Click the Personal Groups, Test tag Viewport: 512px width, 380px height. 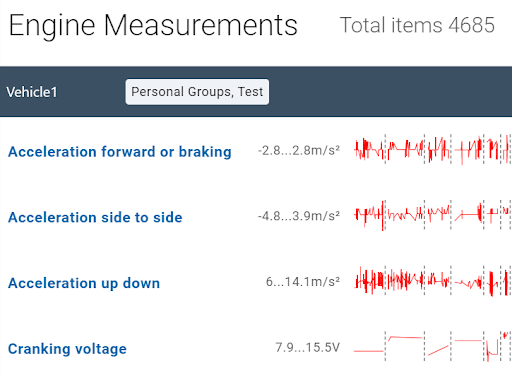[197, 92]
